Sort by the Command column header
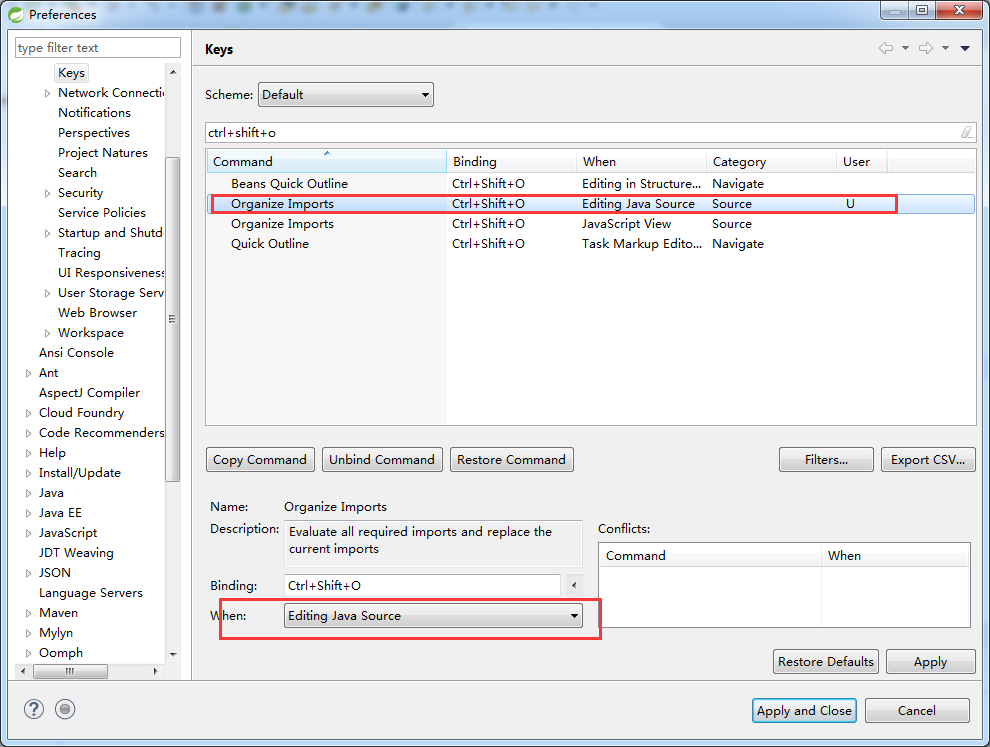Viewport: 990px width, 747px height. point(326,162)
